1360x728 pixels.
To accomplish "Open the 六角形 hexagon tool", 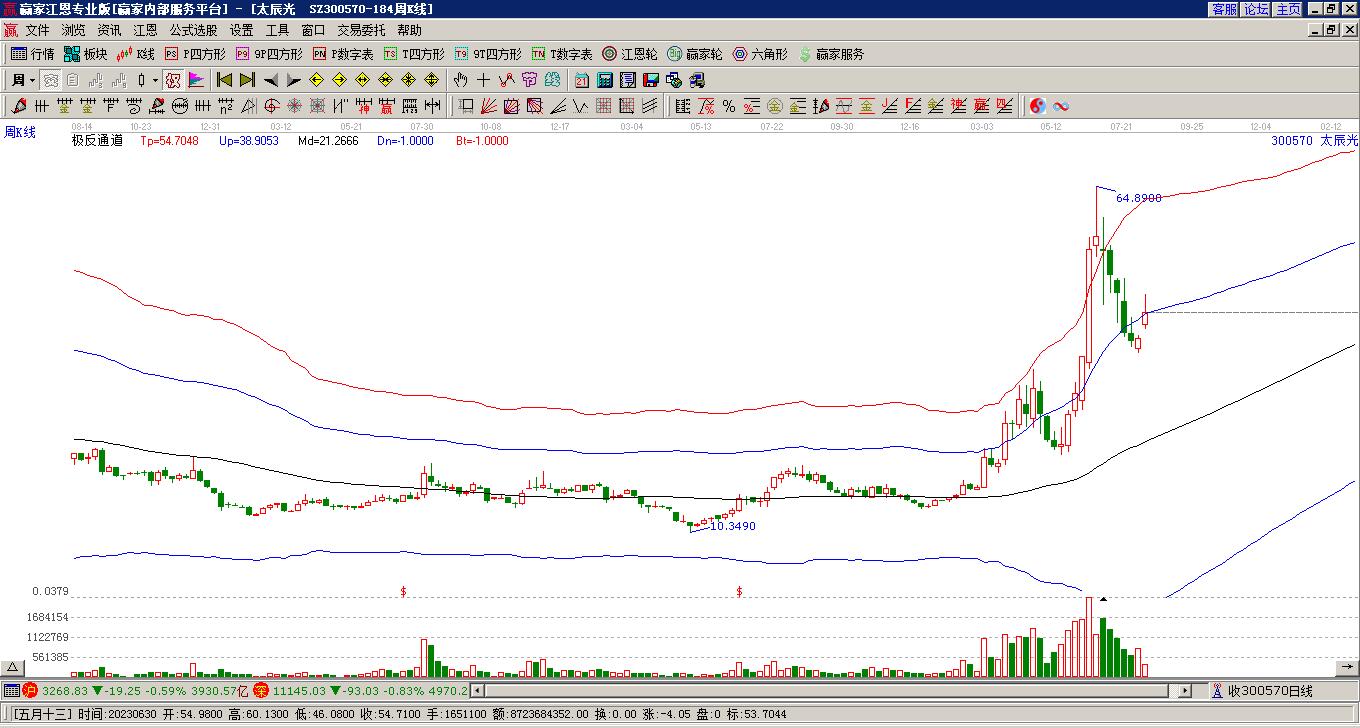I will 760,54.
